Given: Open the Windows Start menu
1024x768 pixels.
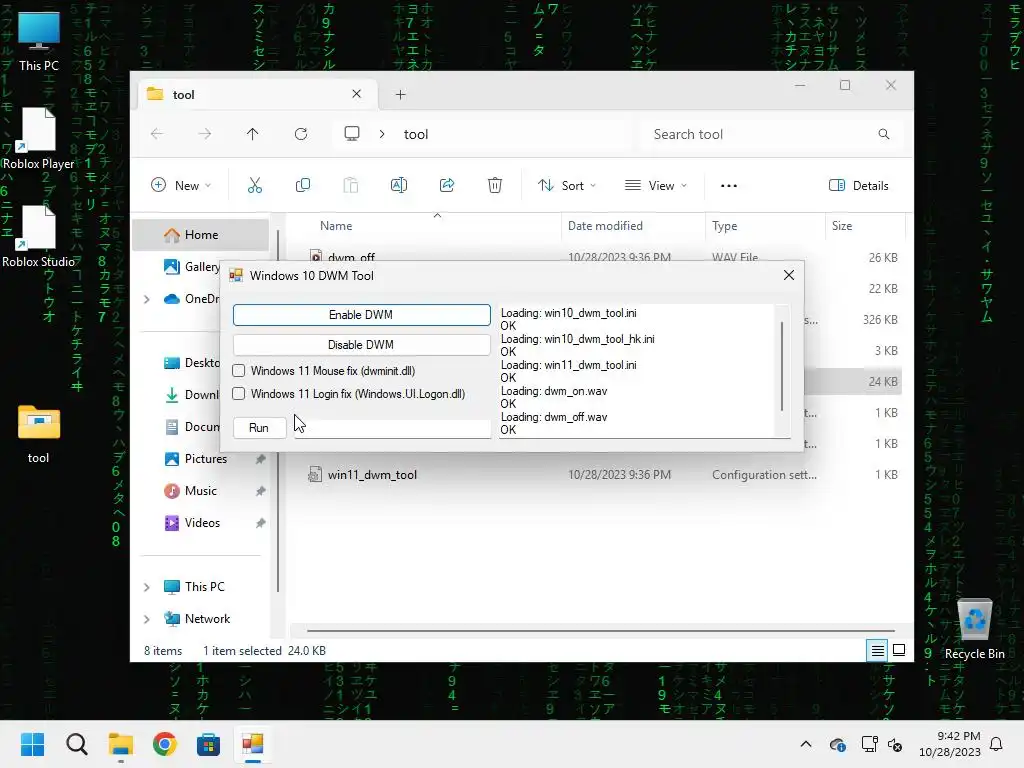Looking at the screenshot, I should (33, 744).
